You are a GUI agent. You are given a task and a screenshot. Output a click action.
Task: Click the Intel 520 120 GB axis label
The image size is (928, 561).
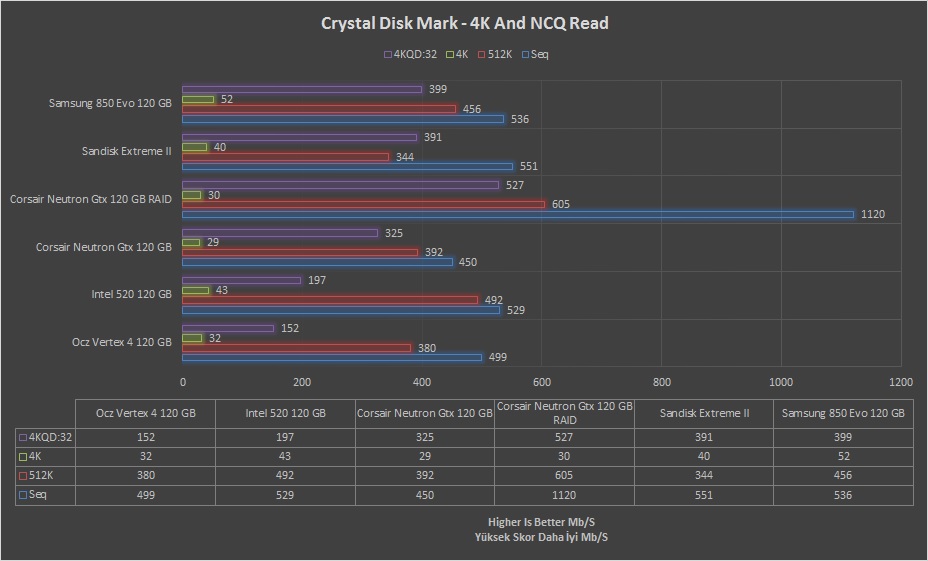click(131, 294)
